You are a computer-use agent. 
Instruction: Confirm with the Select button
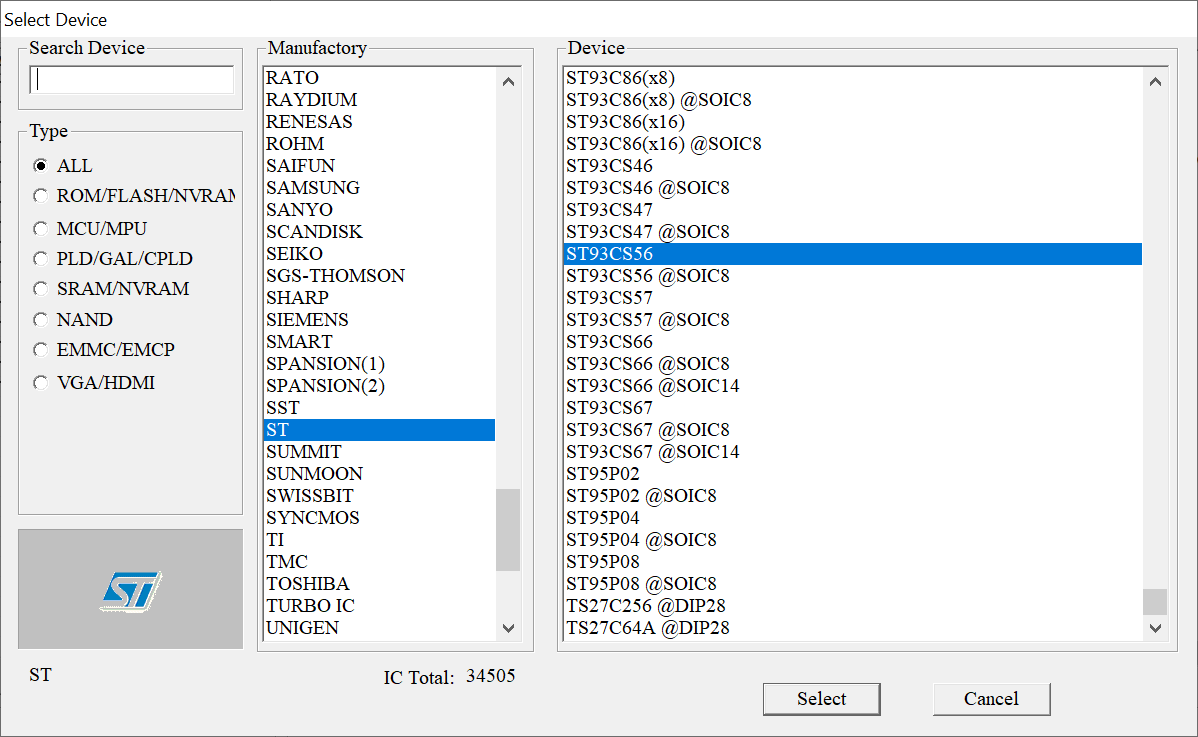(821, 699)
